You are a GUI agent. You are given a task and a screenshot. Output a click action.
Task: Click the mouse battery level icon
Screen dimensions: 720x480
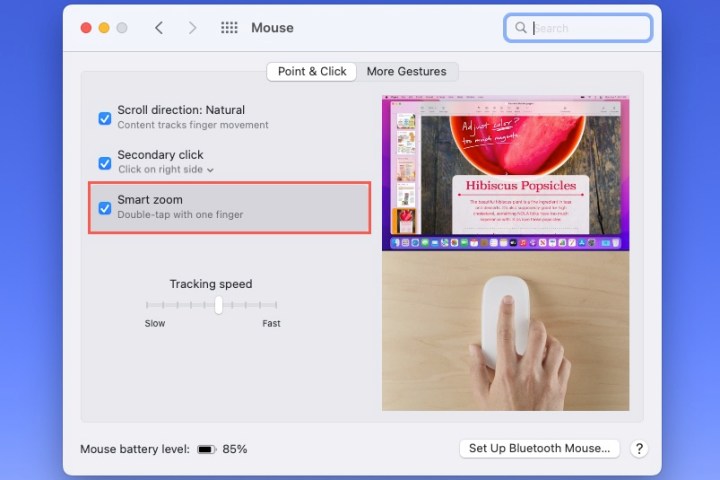click(206, 449)
